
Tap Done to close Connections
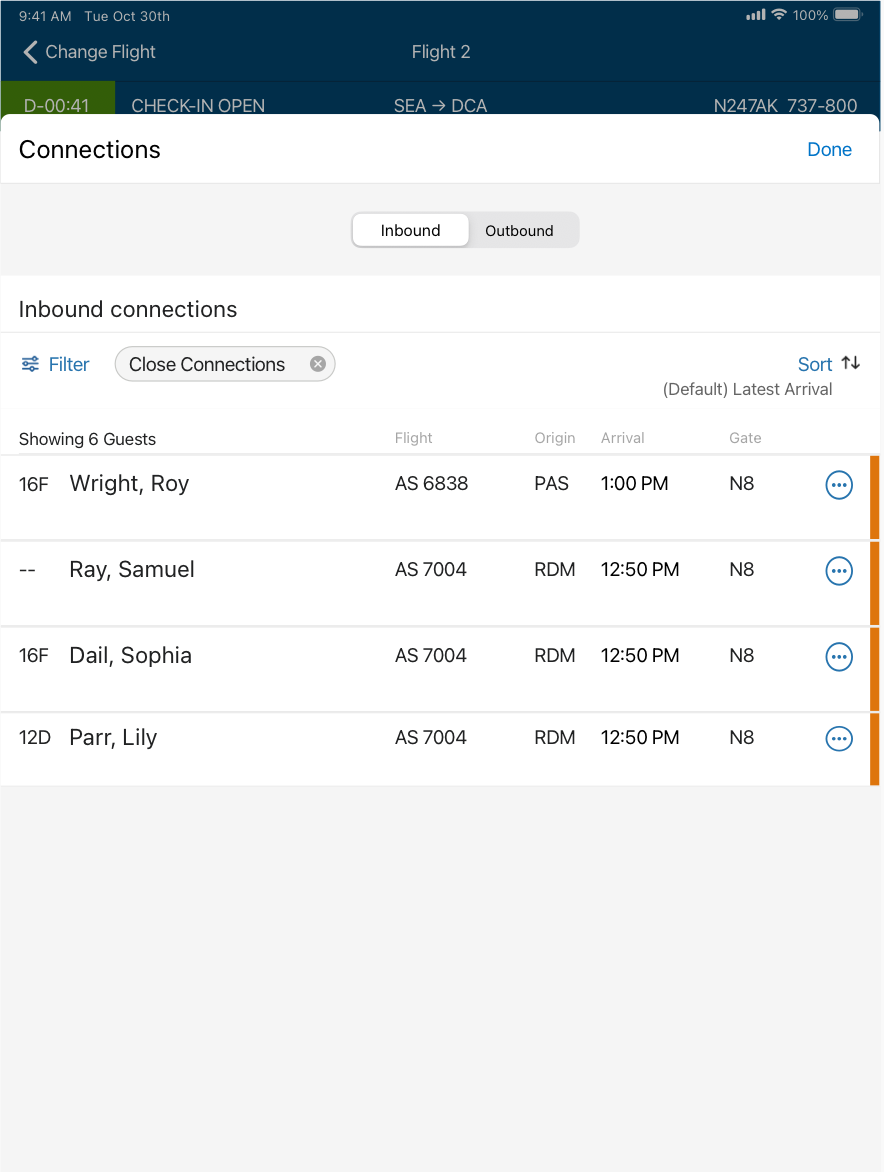coord(829,149)
